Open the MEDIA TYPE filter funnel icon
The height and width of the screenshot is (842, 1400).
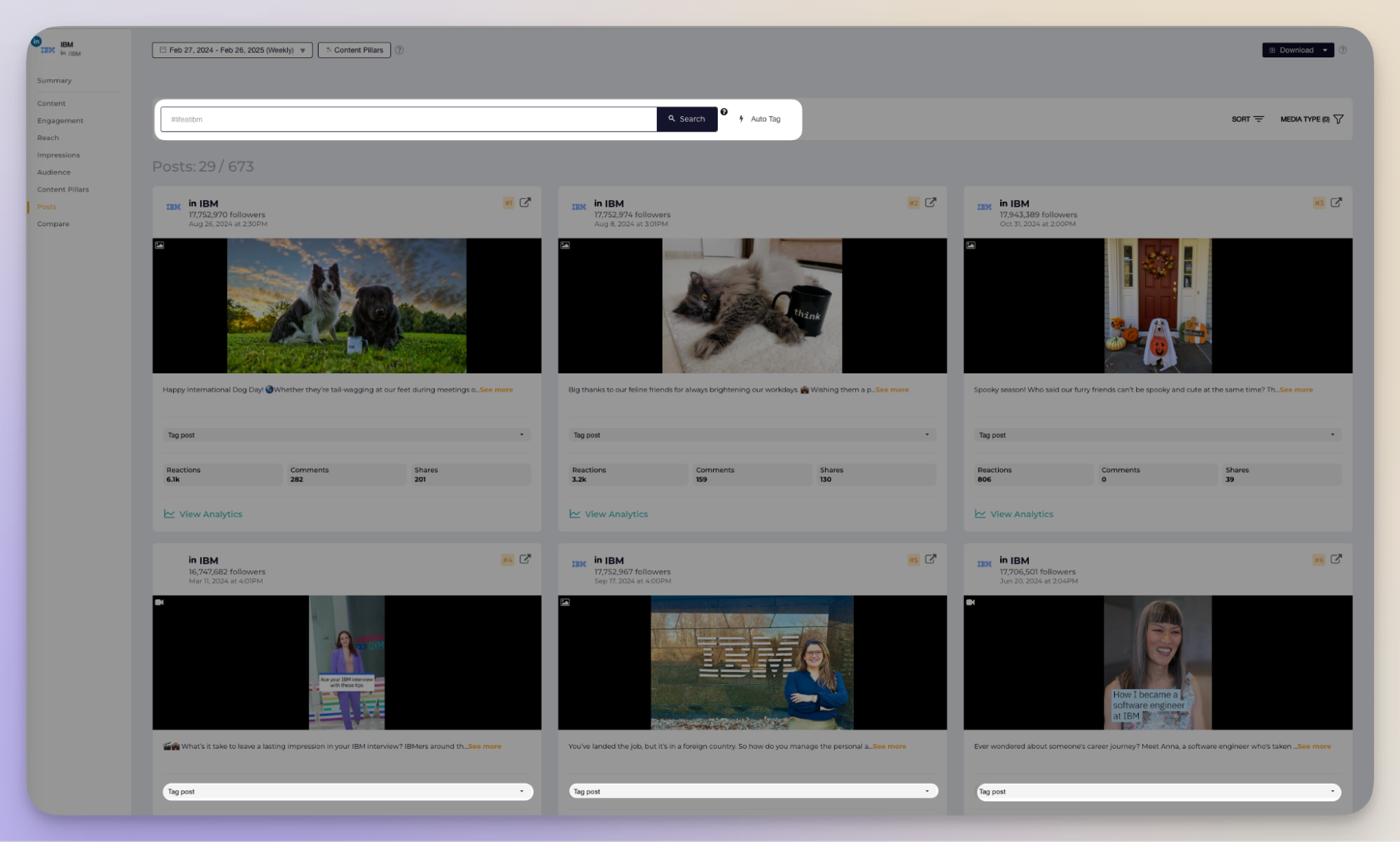click(x=1338, y=119)
